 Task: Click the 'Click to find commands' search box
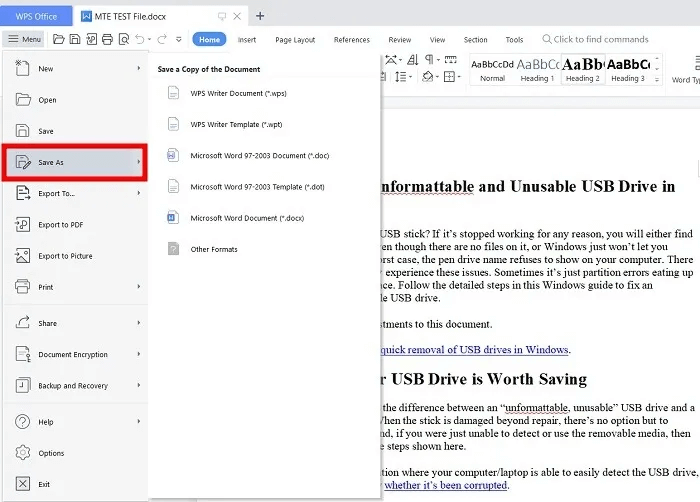[x=595, y=39]
